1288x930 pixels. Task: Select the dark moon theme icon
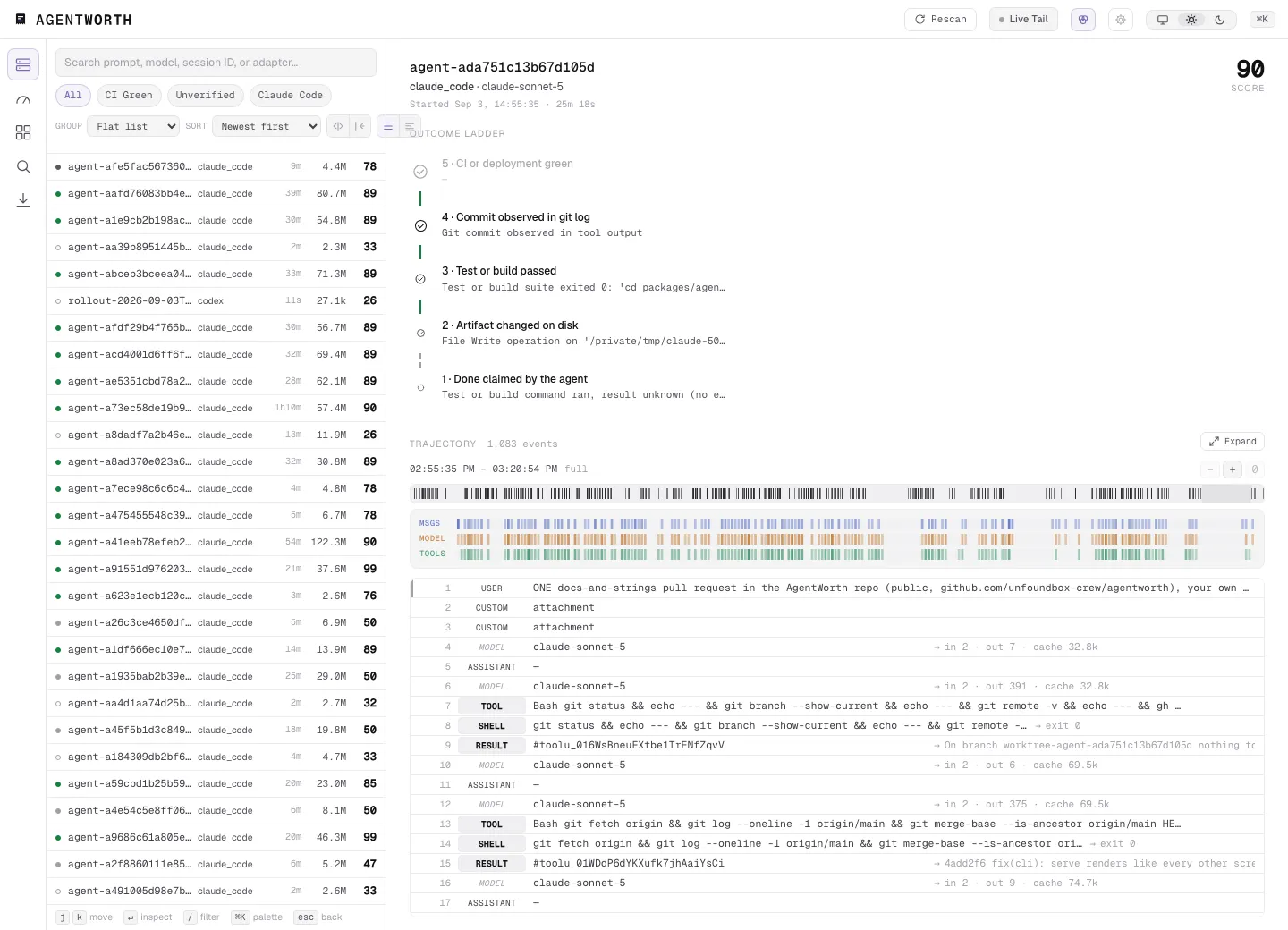[x=1220, y=20]
